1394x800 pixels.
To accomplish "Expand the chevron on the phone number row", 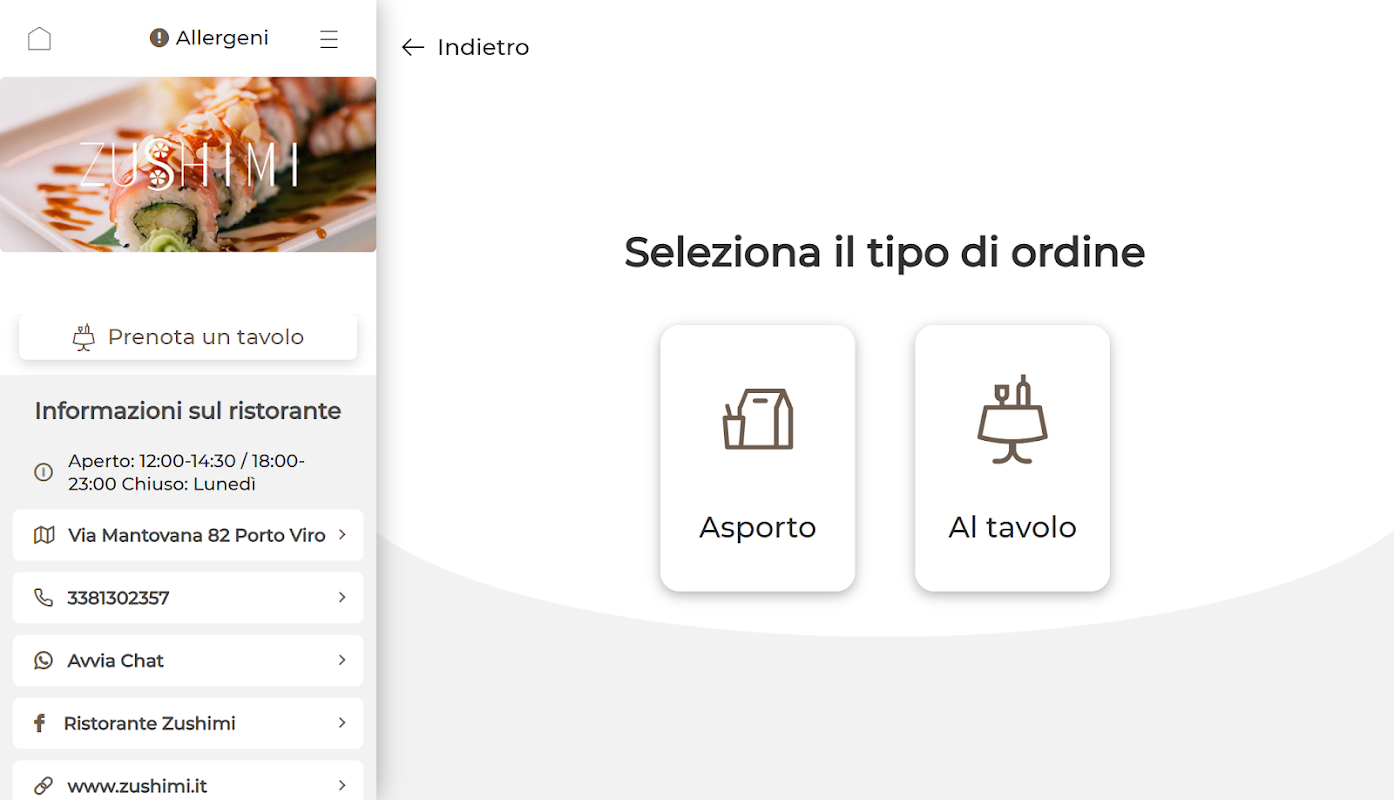I will [x=342, y=597].
